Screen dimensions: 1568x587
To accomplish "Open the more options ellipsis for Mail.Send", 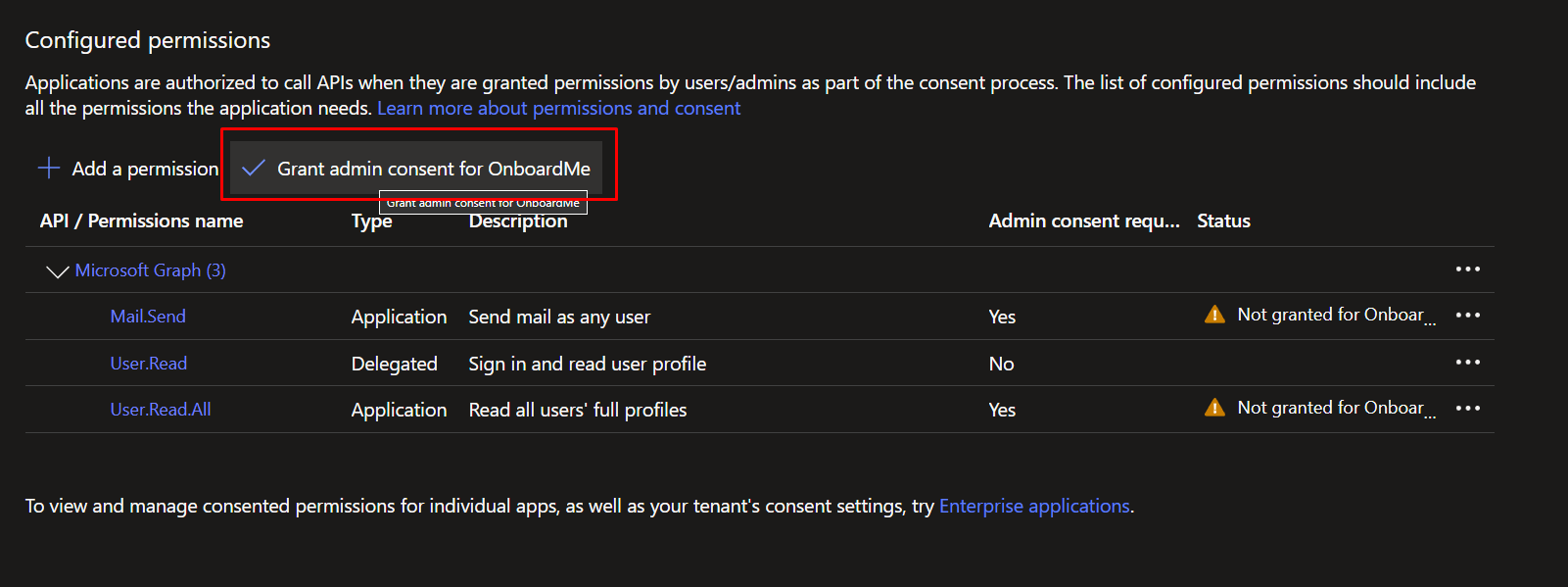I will click(1467, 316).
